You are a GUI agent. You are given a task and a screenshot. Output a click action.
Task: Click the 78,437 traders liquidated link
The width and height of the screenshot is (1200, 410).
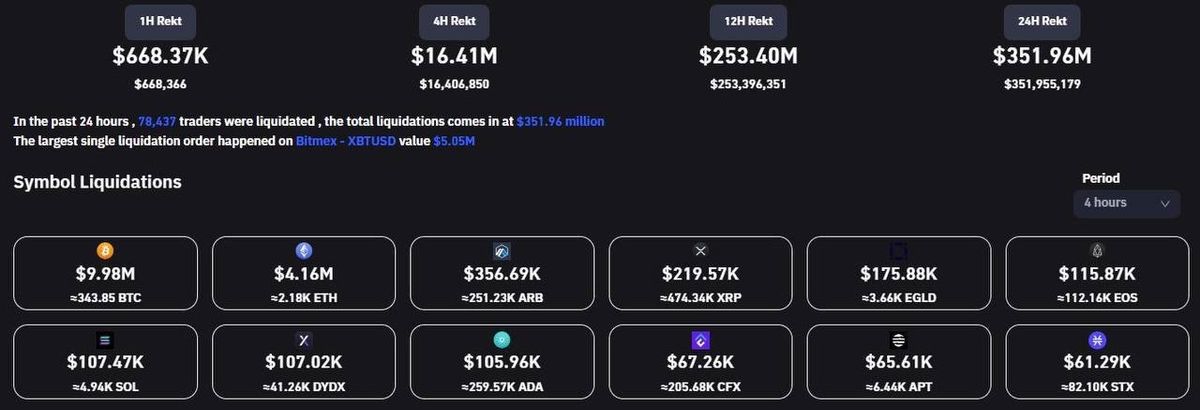tap(155, 121)
